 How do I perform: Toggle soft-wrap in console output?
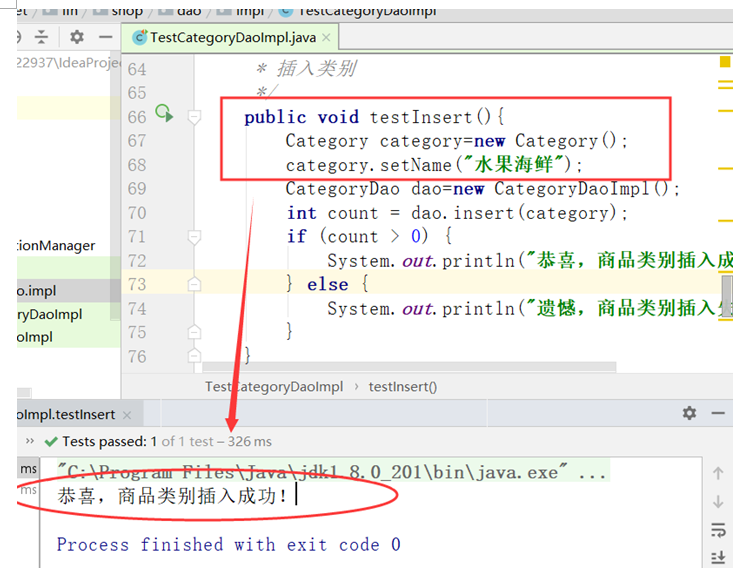pos(718,530)
